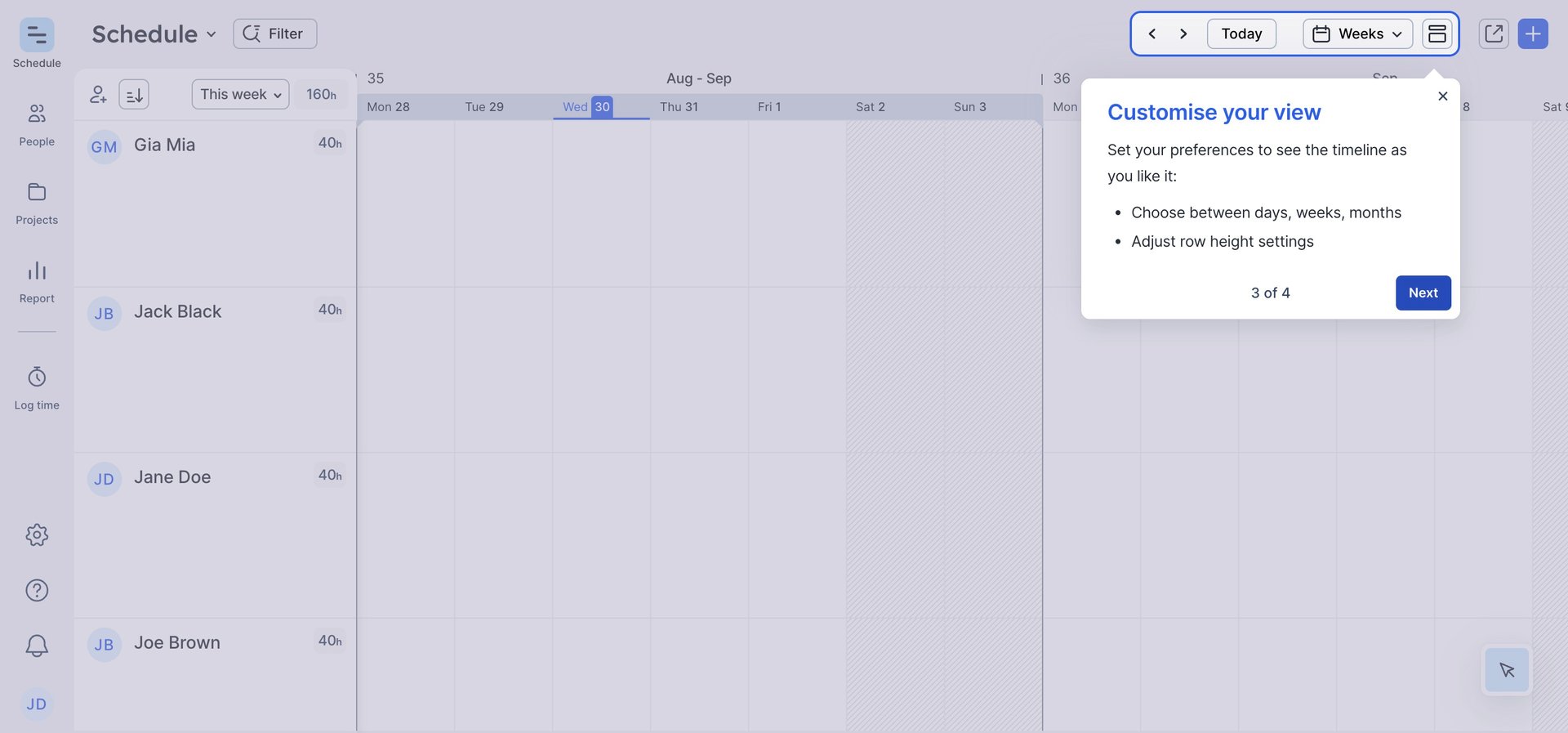Select the Sun 3 column header

click(x=970, y=107)
